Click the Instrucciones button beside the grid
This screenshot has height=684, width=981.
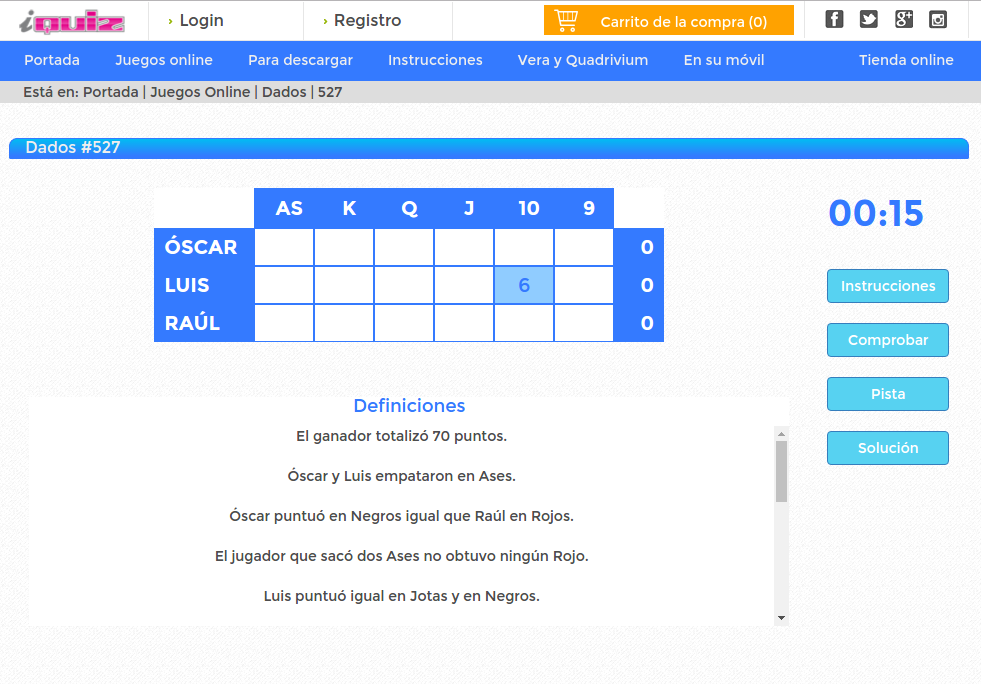point(888,286)
